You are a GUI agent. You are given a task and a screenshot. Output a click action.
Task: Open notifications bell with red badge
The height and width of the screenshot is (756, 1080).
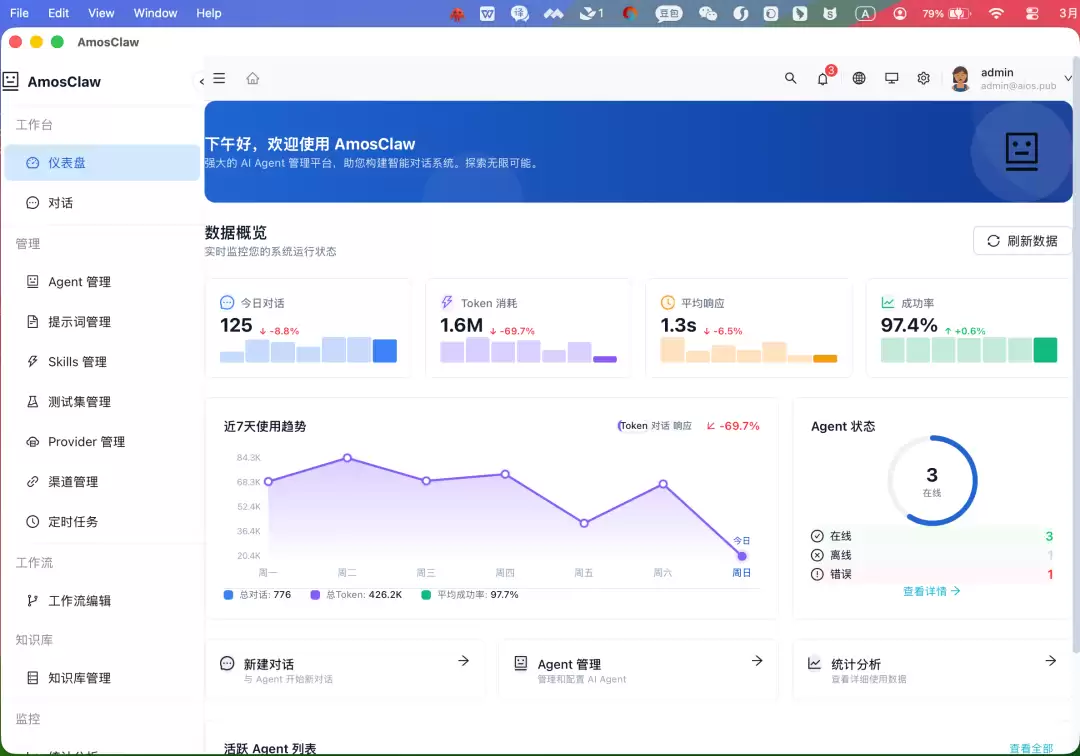coord(823,78)
